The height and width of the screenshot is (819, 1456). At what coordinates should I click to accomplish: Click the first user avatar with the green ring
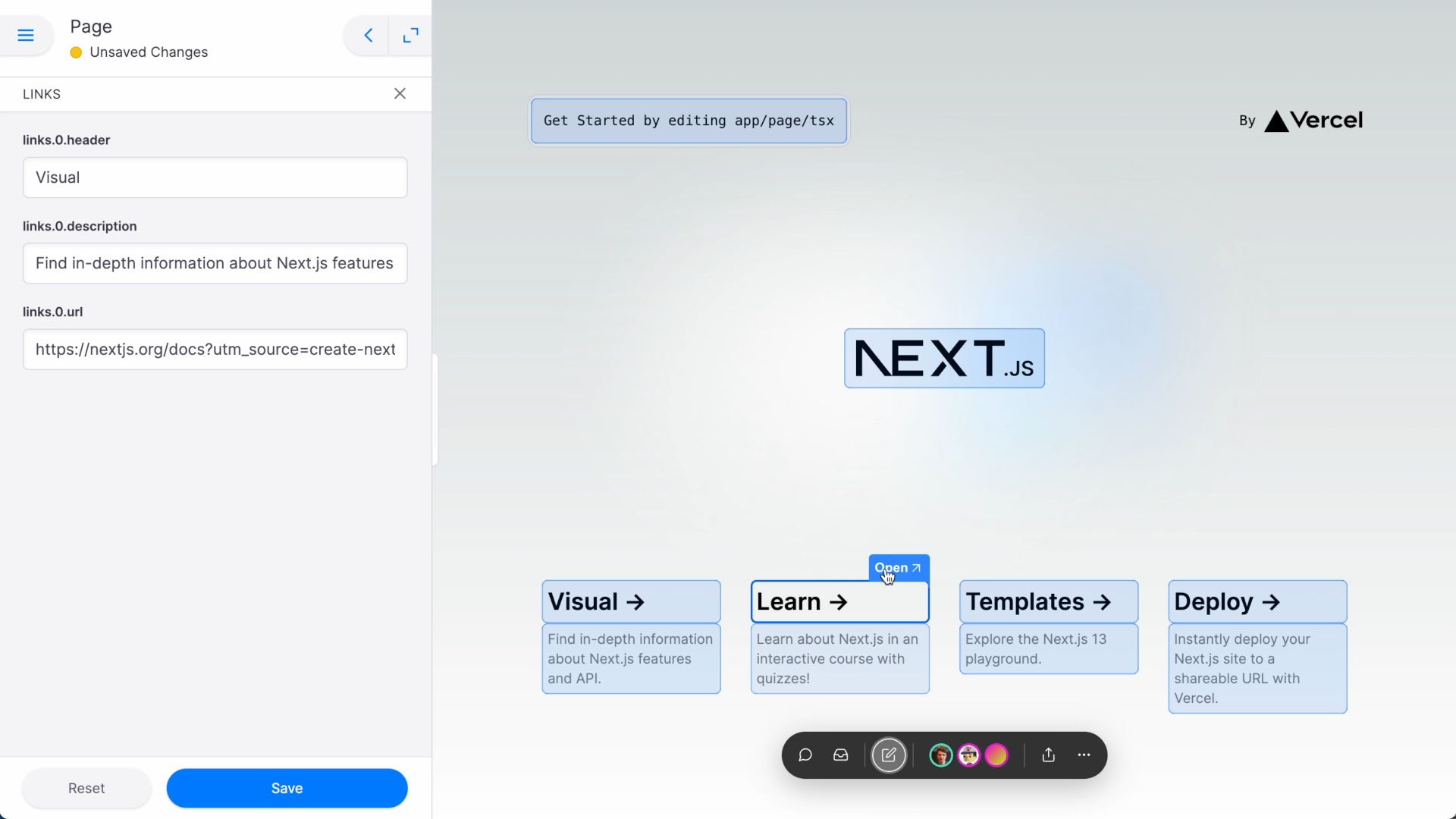tap(940, 755)
